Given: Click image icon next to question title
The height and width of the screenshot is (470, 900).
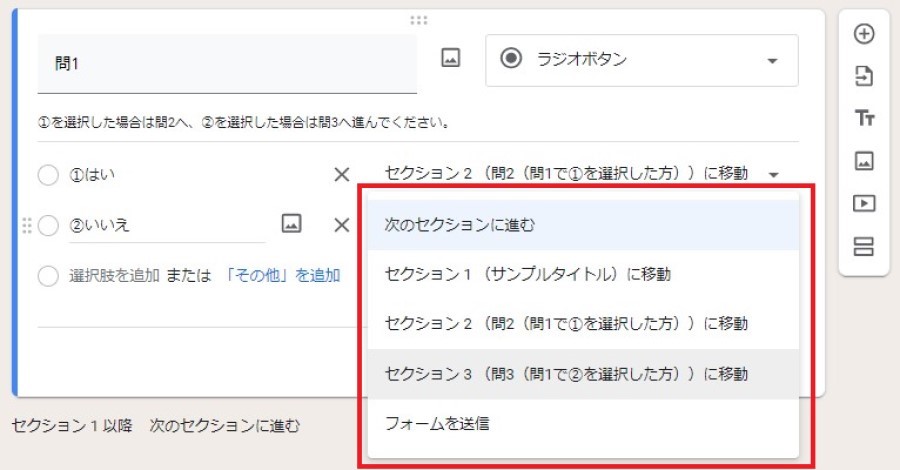Looking at the screenshot, I should click(451, 59).
